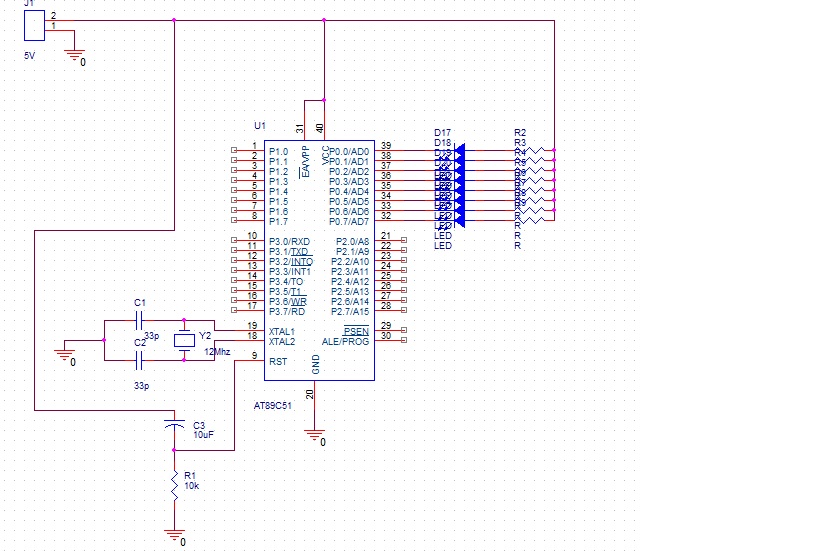Image resolution: width=819 pixels, height=551 pixels.
Task: Select the ground symbol next to J1
Action: coord(75,56)
